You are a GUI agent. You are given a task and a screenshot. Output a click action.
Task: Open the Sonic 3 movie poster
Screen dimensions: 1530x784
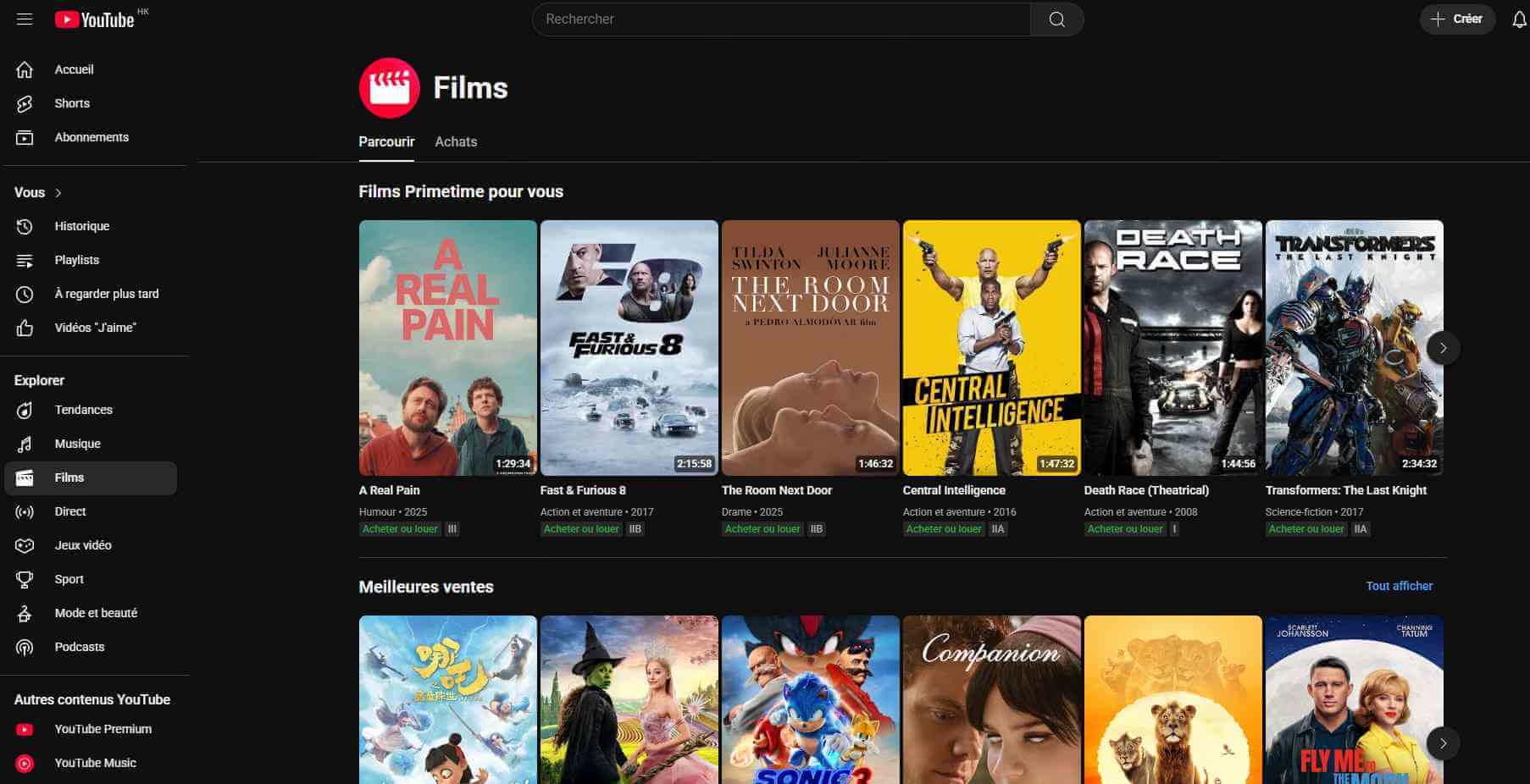(x=811, y=700)
